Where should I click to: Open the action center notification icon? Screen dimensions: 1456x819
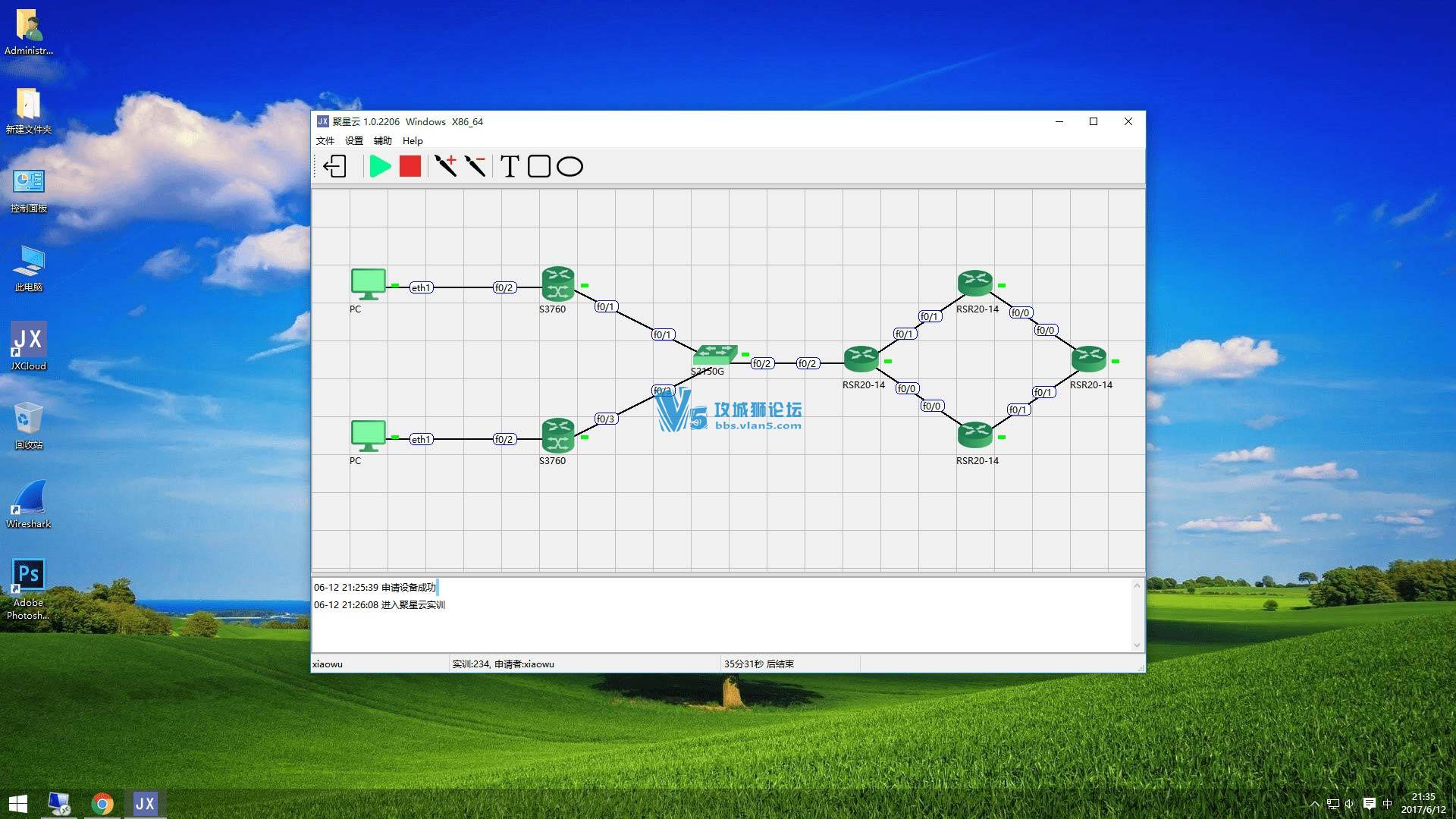click(1369, 804)
